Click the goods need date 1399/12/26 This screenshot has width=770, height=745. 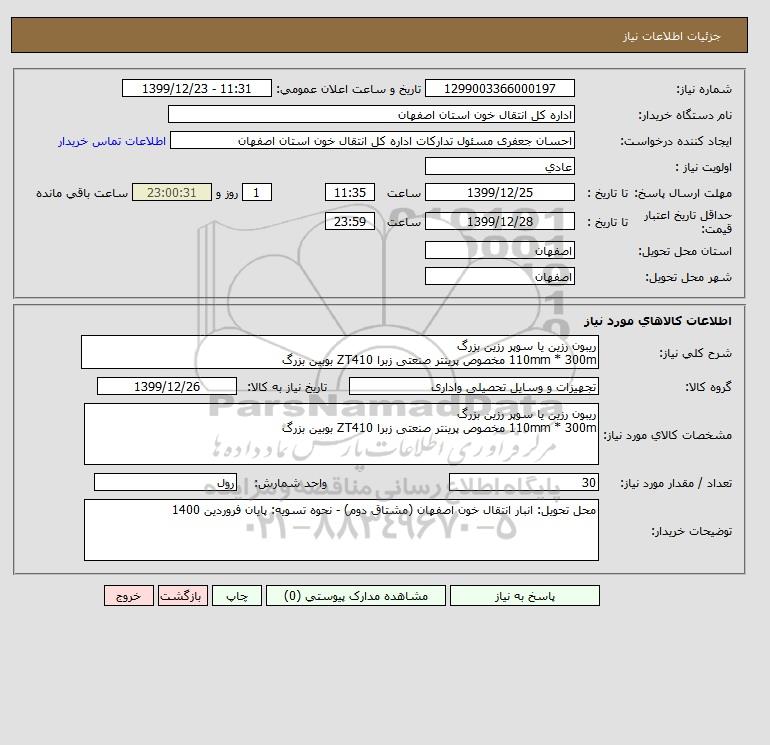pos(167,386)
